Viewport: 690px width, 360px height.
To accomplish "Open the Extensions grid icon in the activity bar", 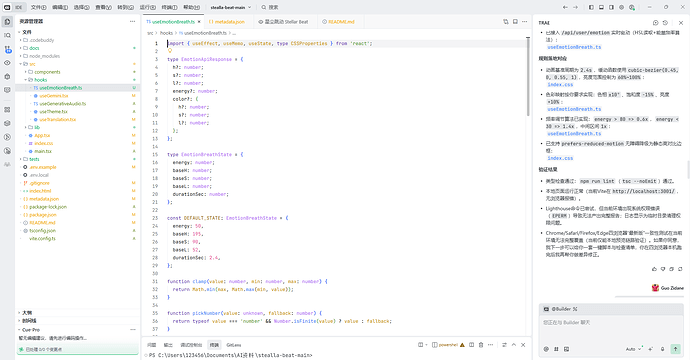I will pyautogui.click(x=7, y=110).
